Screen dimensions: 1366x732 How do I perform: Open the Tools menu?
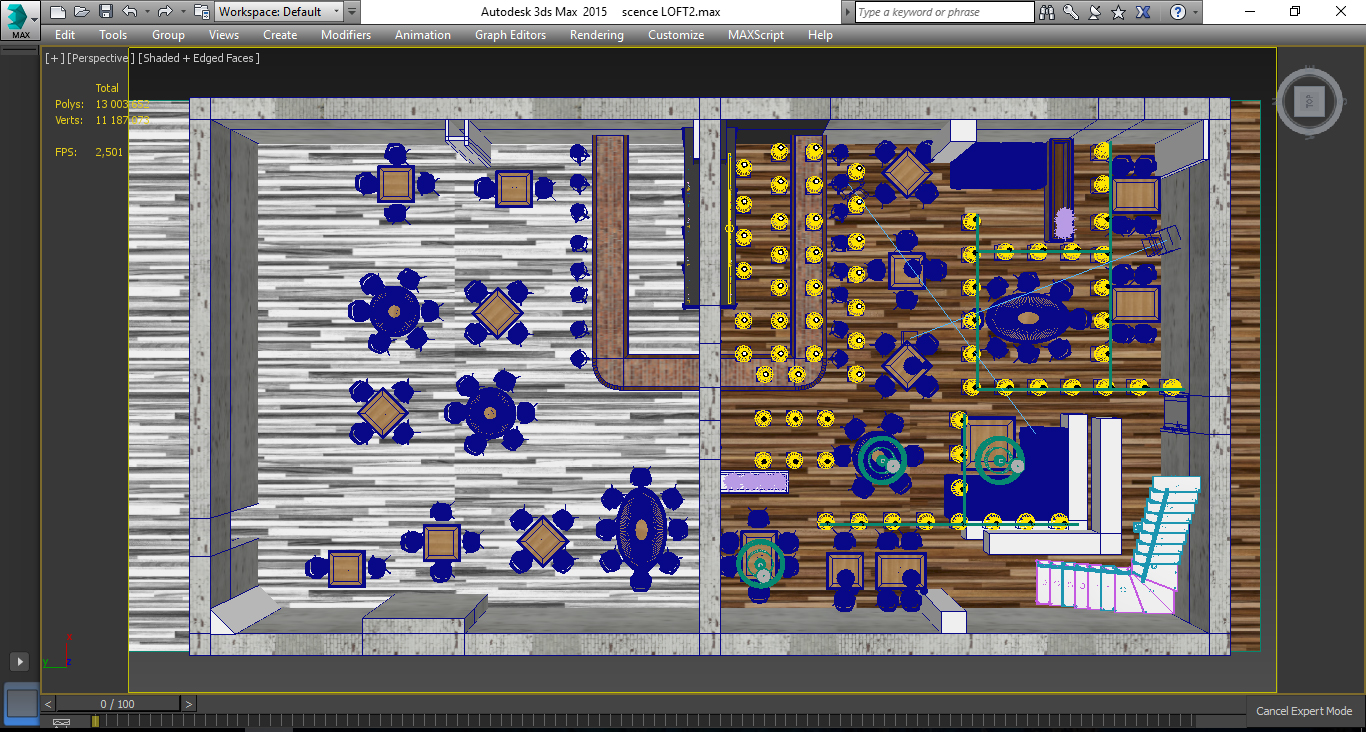113,35
